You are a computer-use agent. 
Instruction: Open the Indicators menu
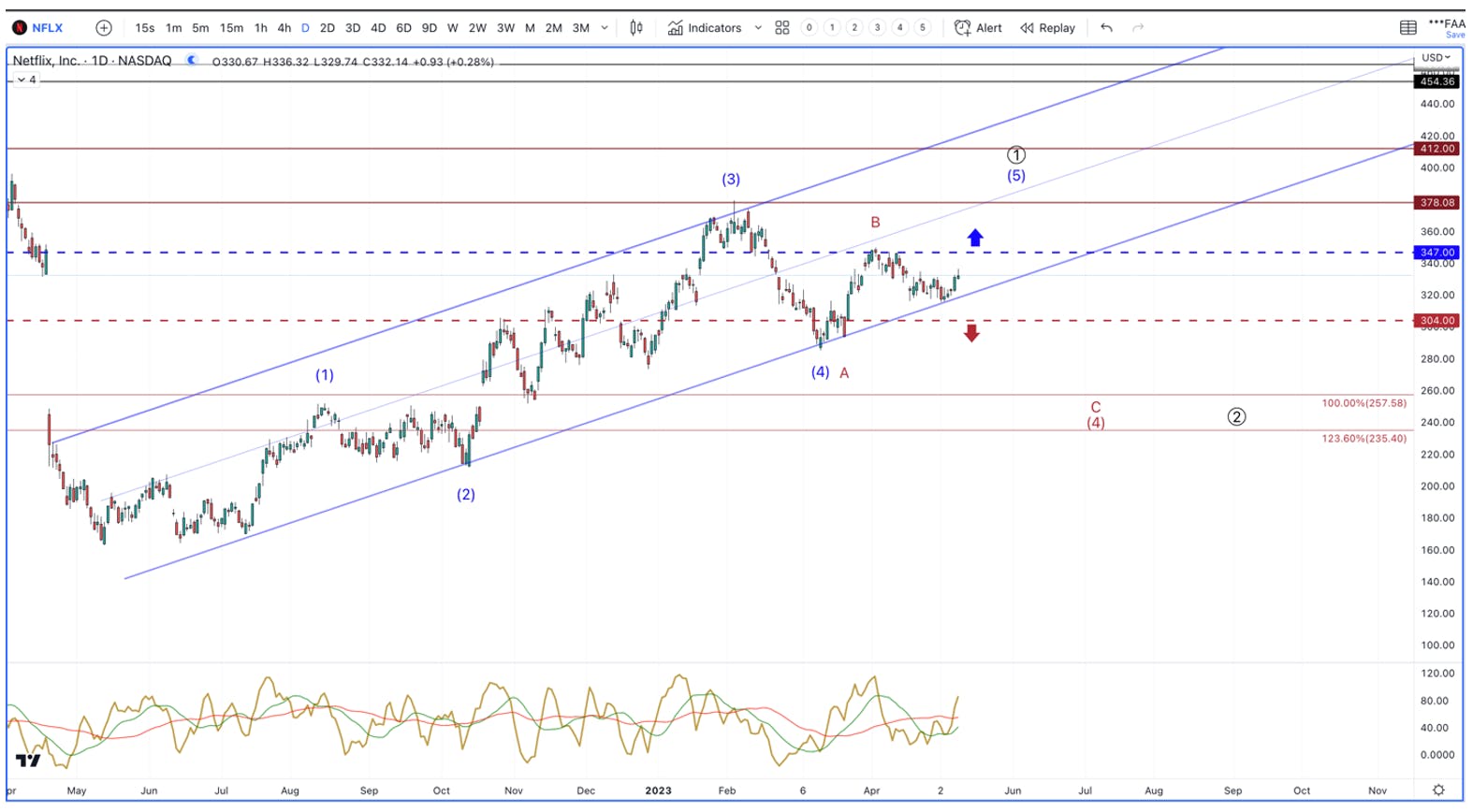[x=705, y=28]
